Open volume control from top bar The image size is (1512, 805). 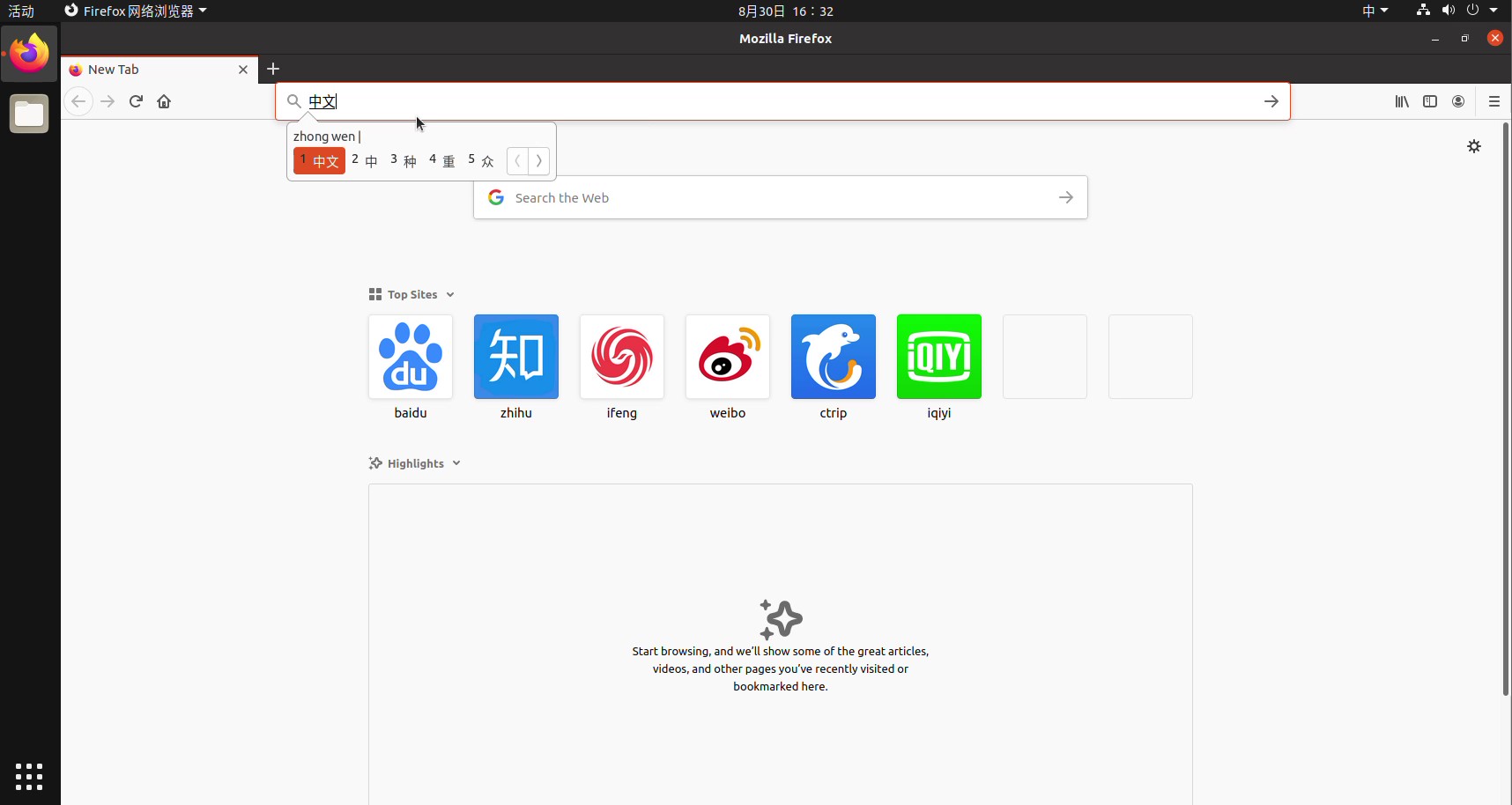click(1448, 11)
